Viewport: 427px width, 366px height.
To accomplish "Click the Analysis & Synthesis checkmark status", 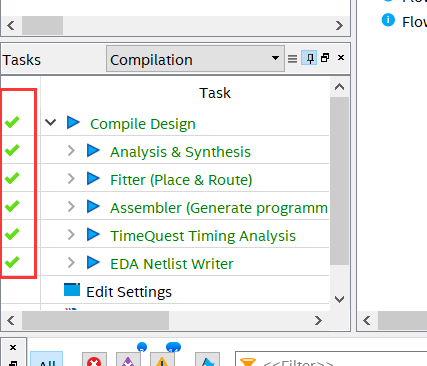I will pos(12,150).
